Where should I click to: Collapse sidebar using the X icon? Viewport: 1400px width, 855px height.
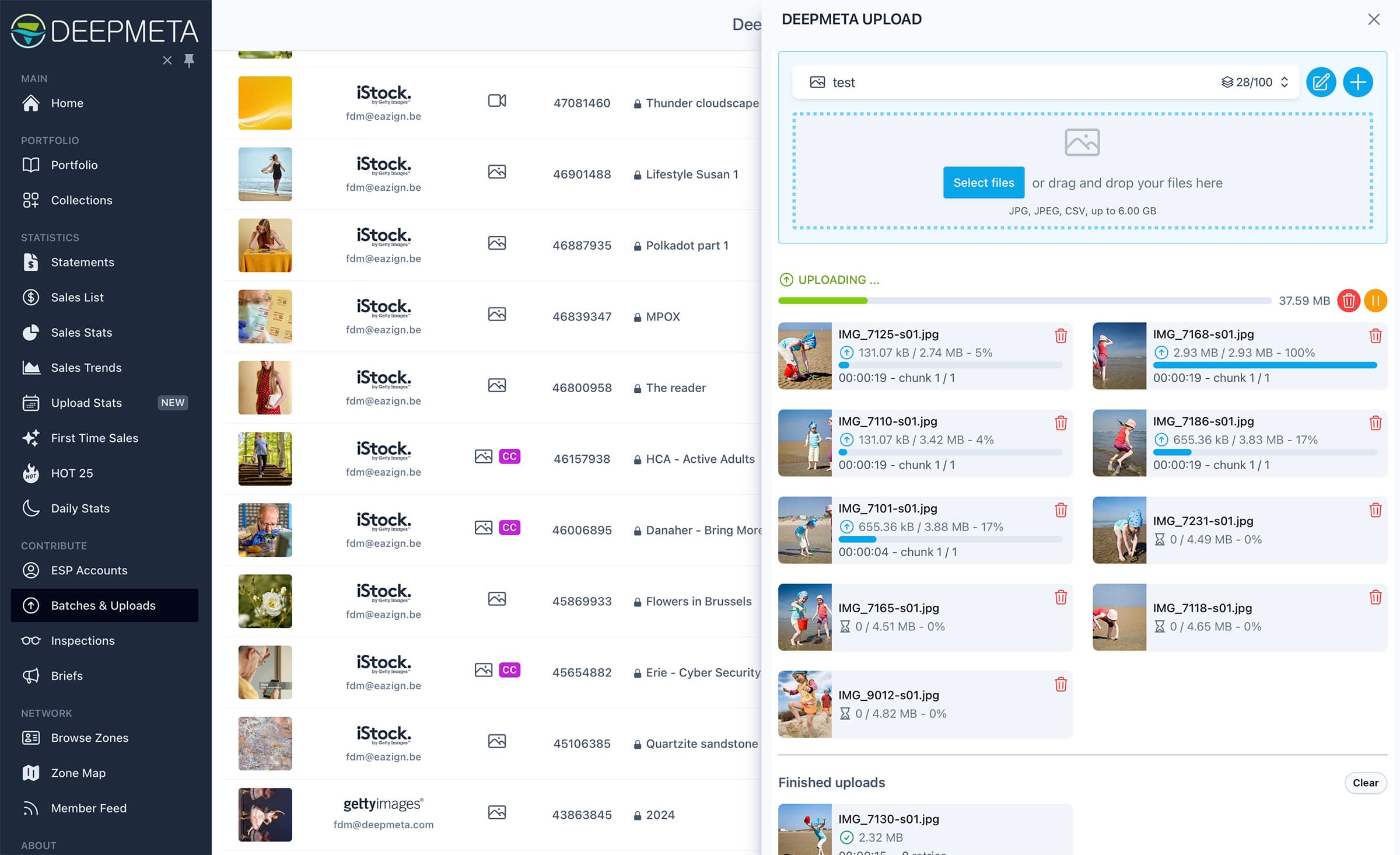click(167, 60)
